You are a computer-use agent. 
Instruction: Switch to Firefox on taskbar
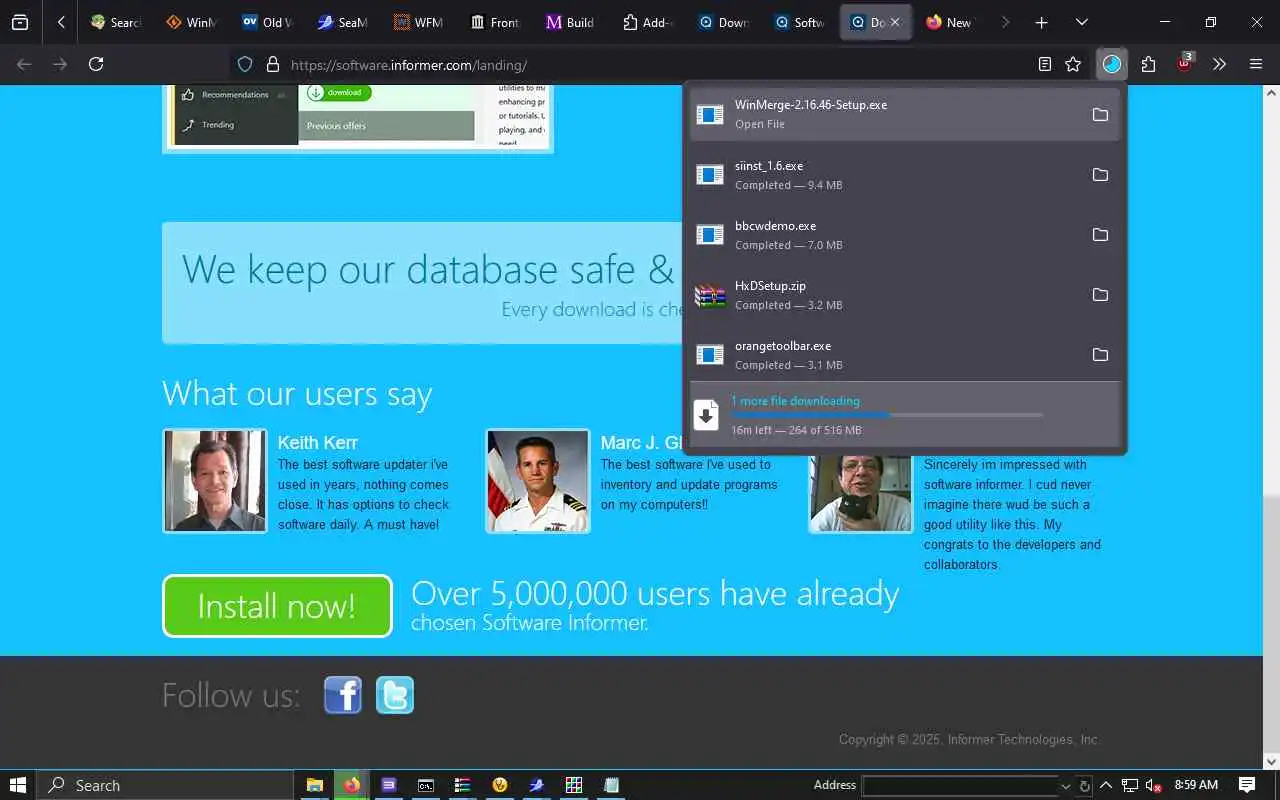(351, 785)
